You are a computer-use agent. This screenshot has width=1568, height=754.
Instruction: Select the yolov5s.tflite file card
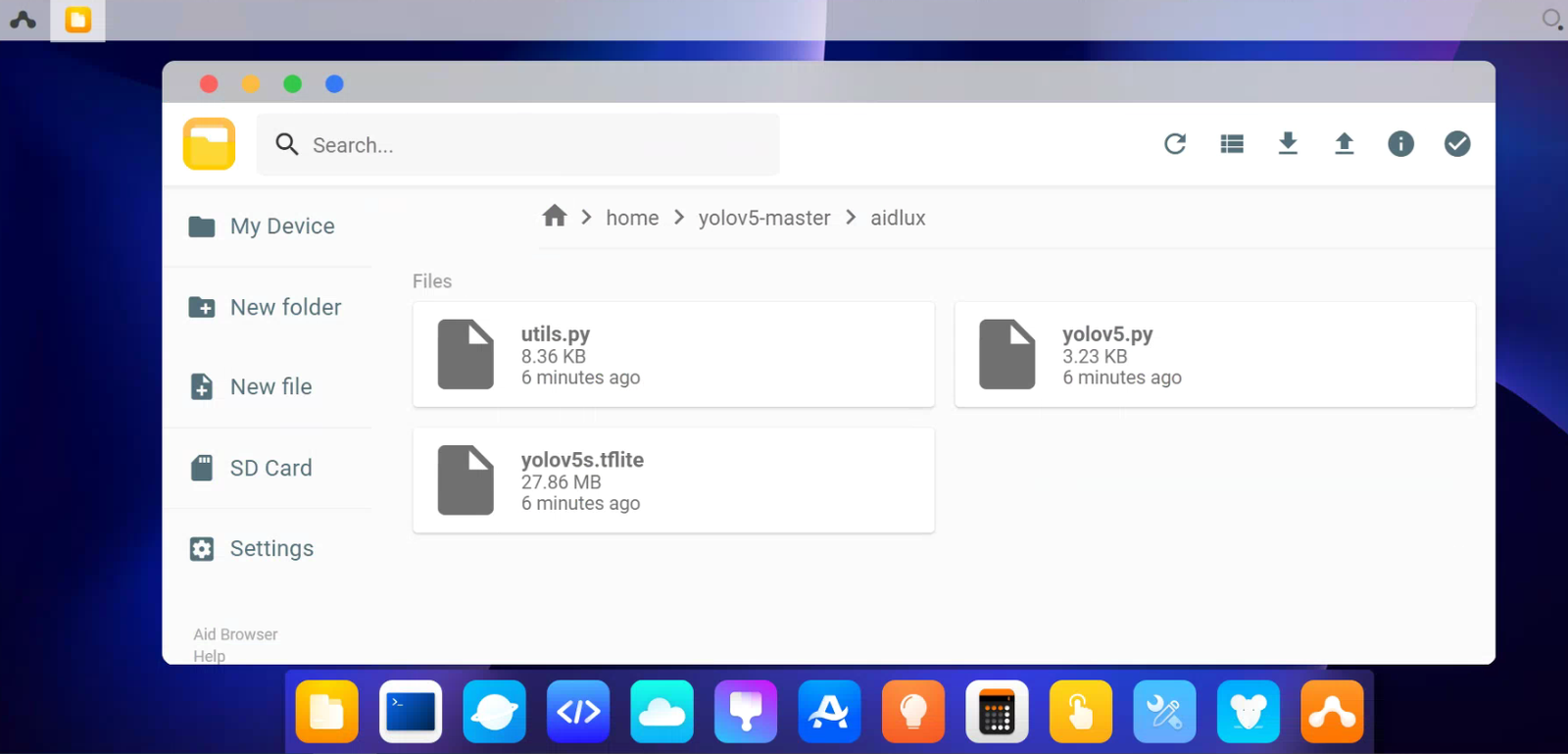coord(673,480)
